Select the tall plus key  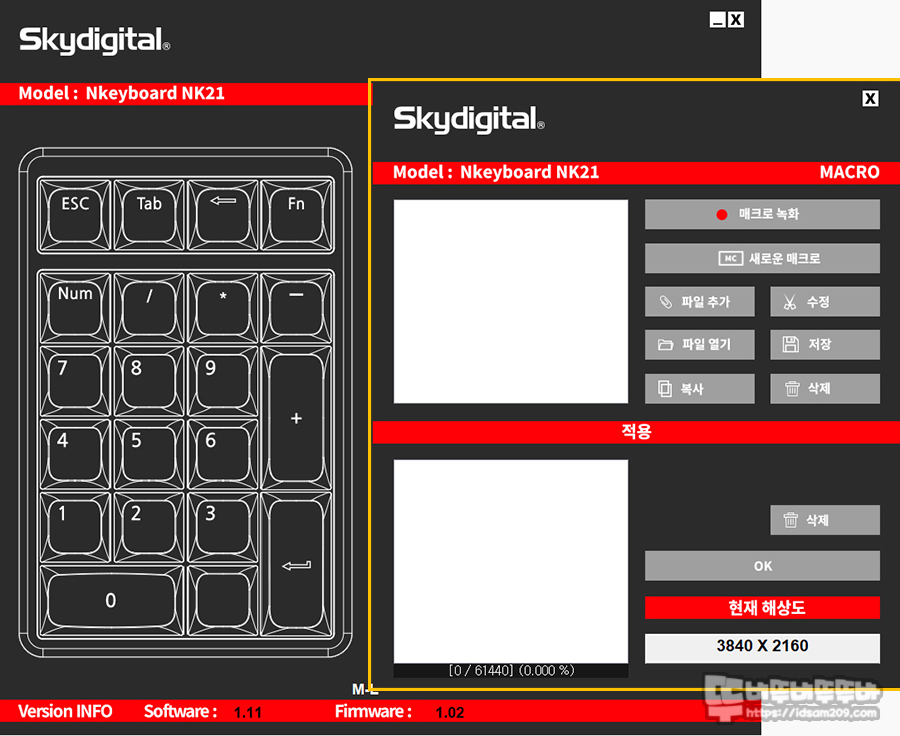296,418
